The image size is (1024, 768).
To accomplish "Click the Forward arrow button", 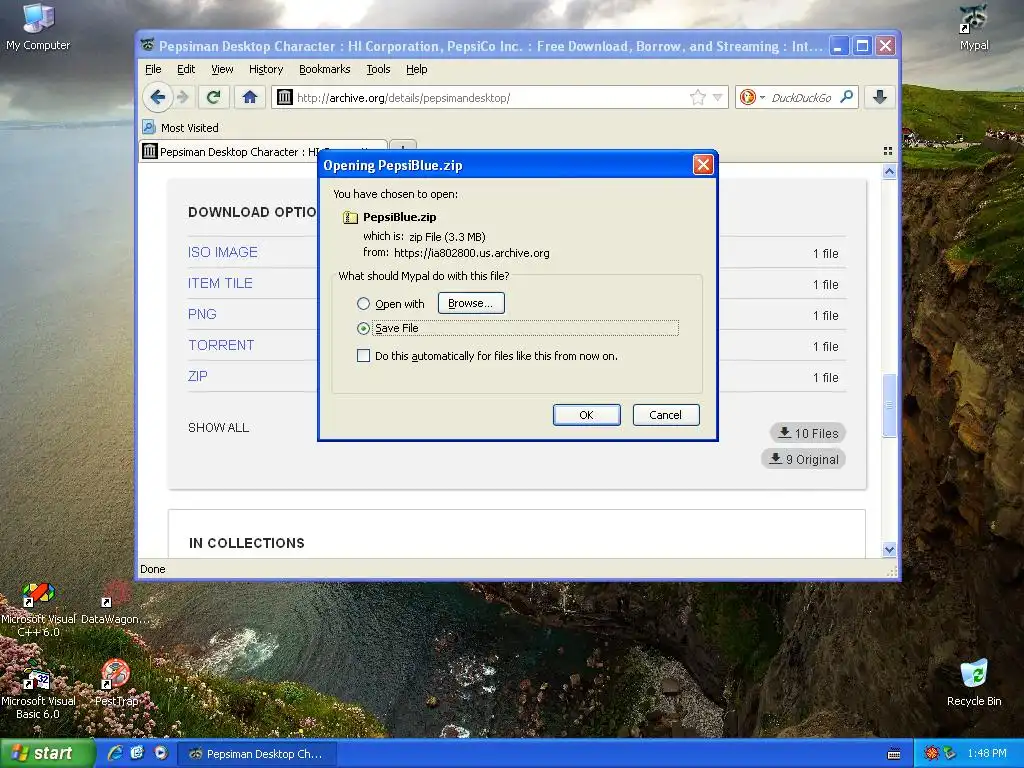I will 183,97.
